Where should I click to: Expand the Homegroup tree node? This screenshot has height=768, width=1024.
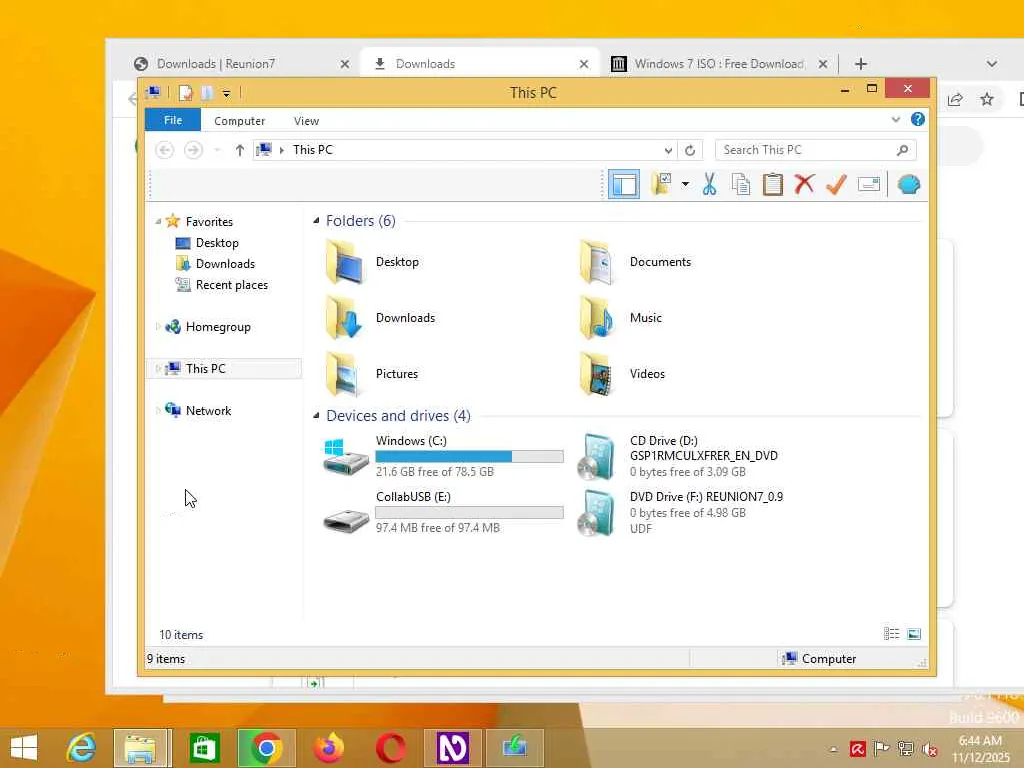[x=158, y=327]
